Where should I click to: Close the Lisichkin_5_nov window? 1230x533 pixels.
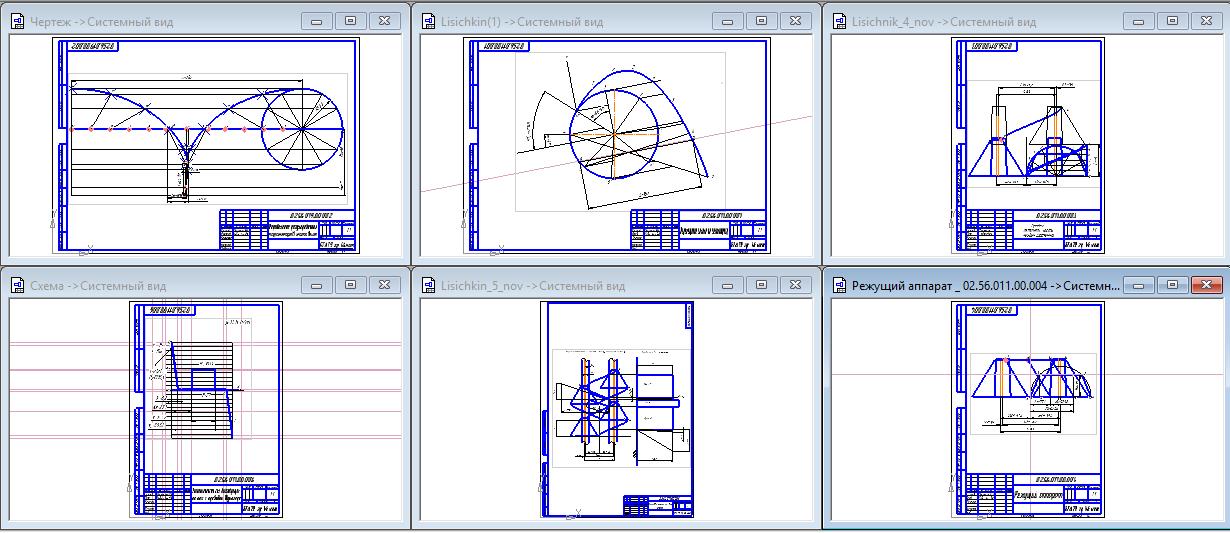pyautogui.click(x=796, y=285)
